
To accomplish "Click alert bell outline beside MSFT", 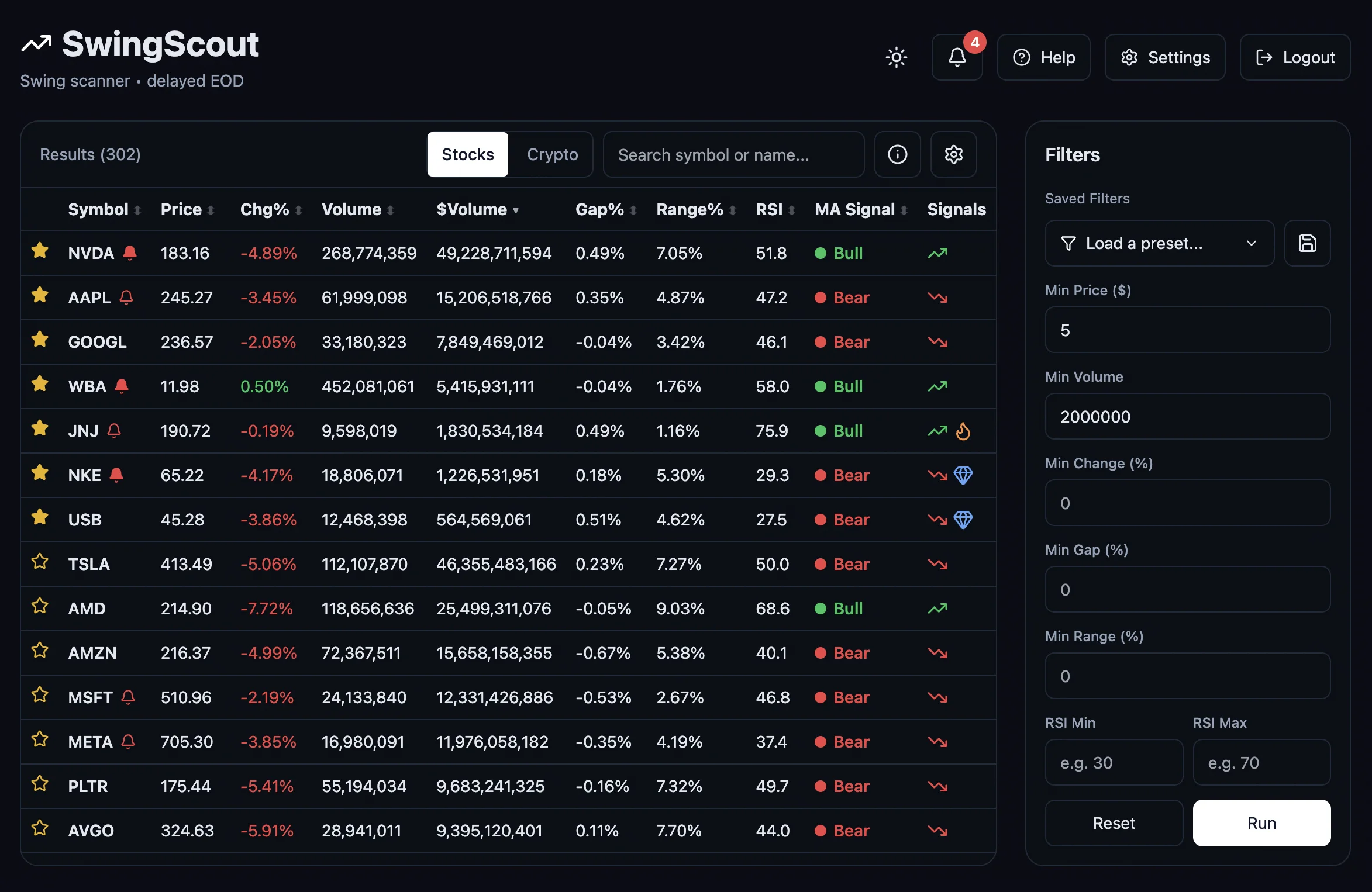I will click(x=128, y=697).
